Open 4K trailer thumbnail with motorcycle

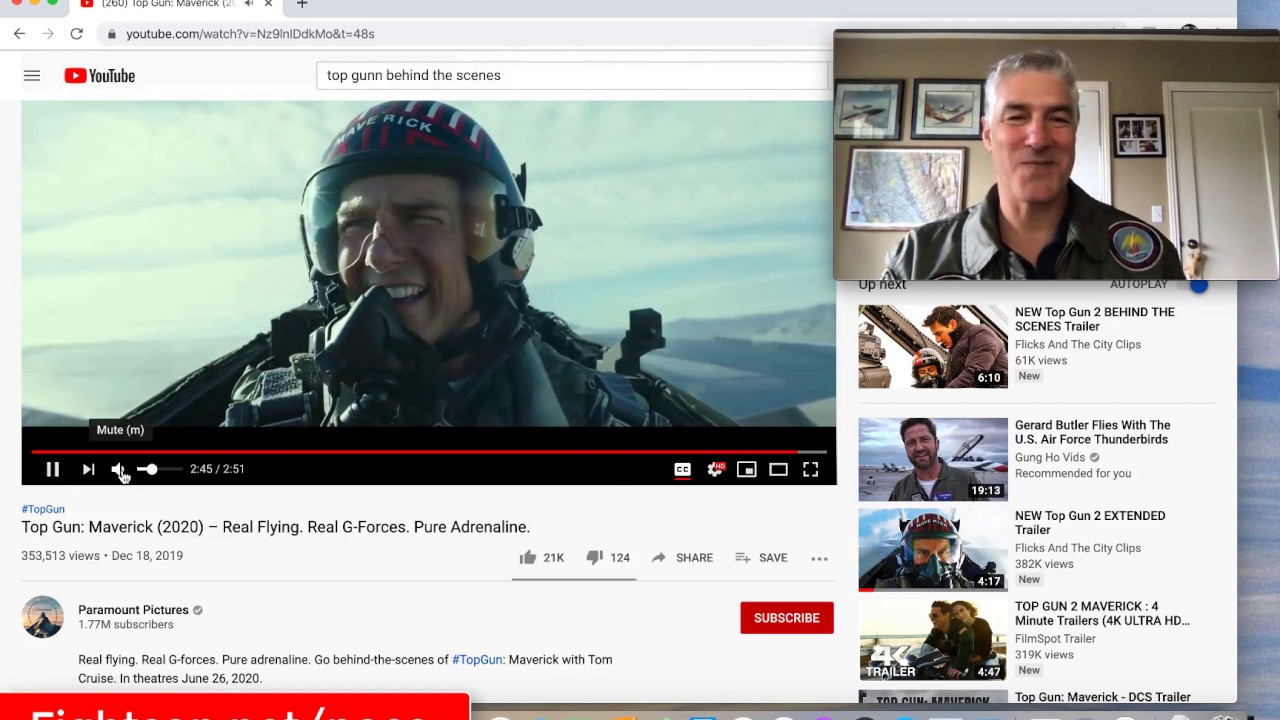click(933, 640)
